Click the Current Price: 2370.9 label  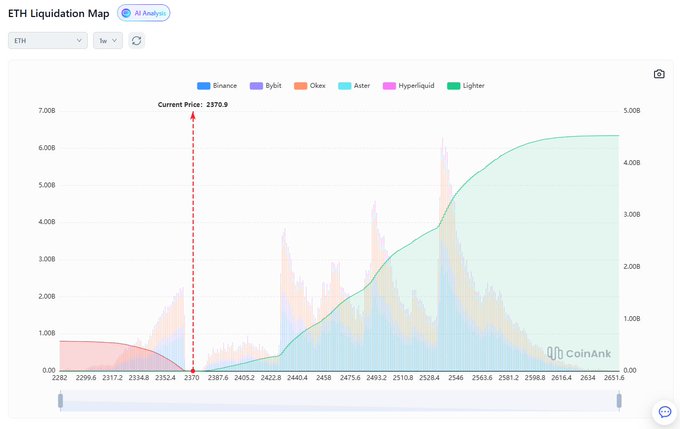coord(193,105)
